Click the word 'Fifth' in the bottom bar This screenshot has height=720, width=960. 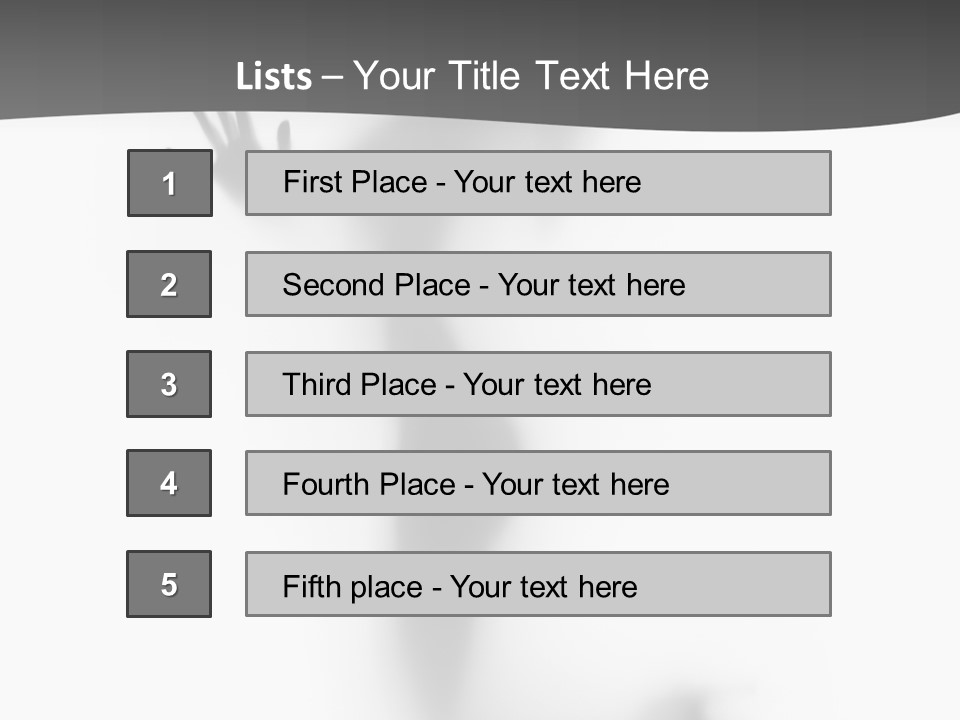(312, 586)
